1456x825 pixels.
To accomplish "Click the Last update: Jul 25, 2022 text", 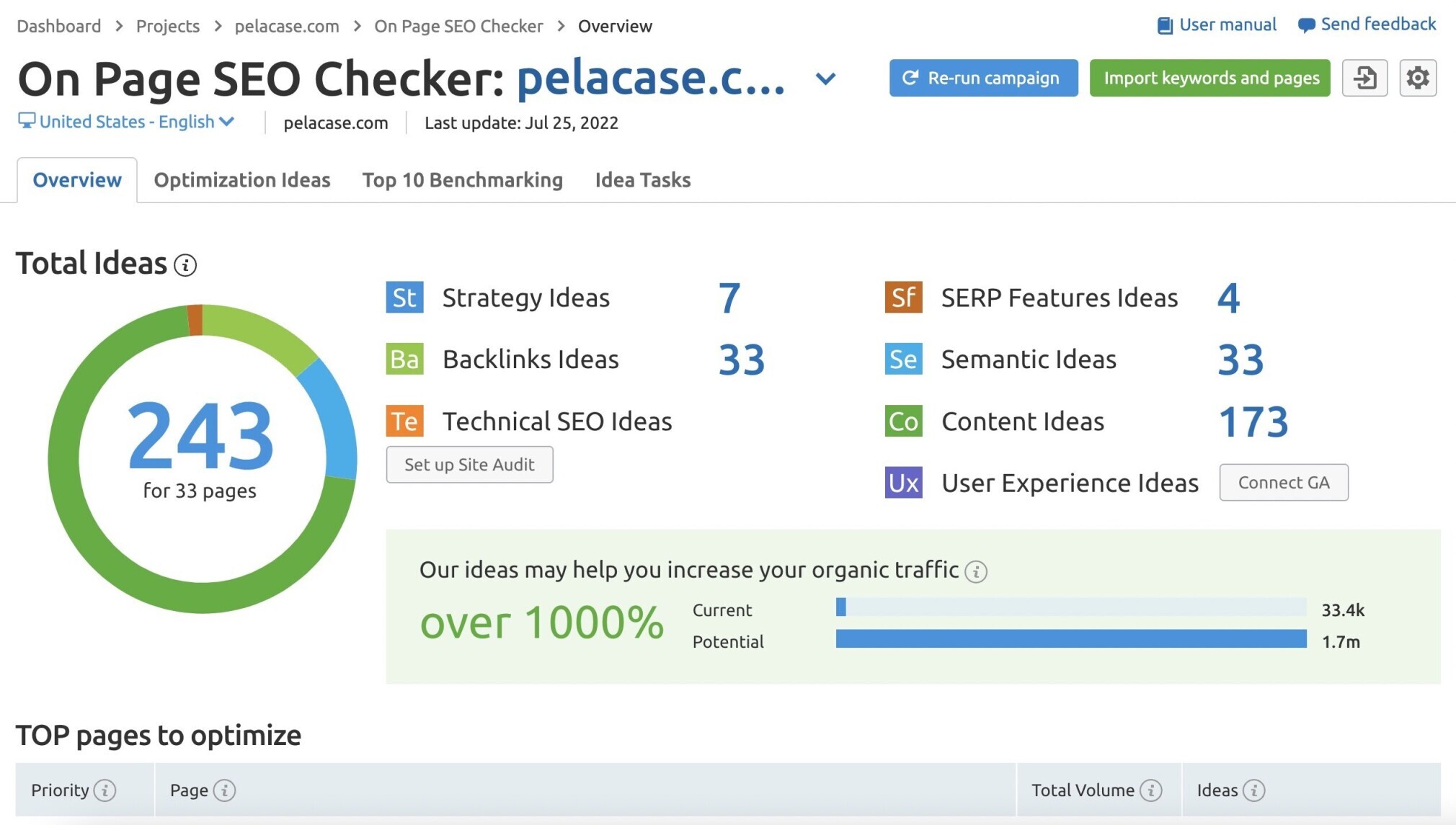I will tap(521, 122).
